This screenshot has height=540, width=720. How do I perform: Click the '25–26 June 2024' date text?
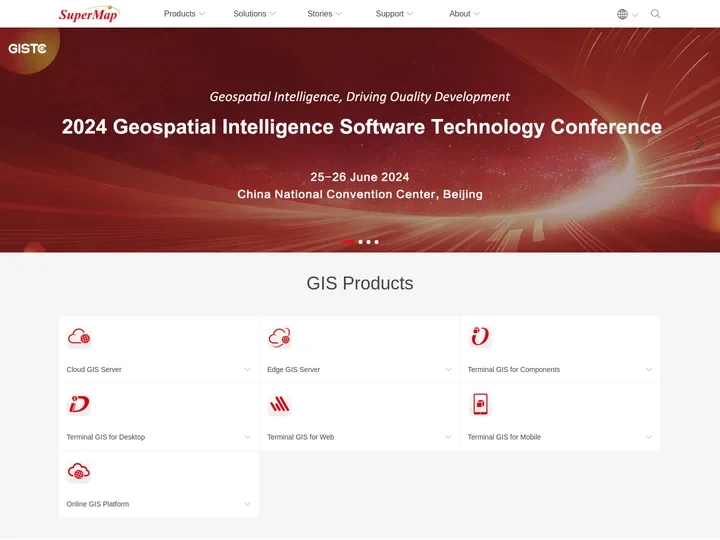point(360,177)
